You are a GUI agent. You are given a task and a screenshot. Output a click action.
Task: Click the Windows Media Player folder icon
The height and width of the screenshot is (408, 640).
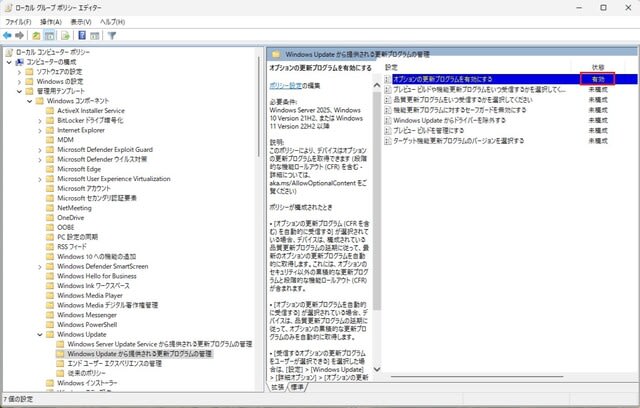click(x=50, y=295)
